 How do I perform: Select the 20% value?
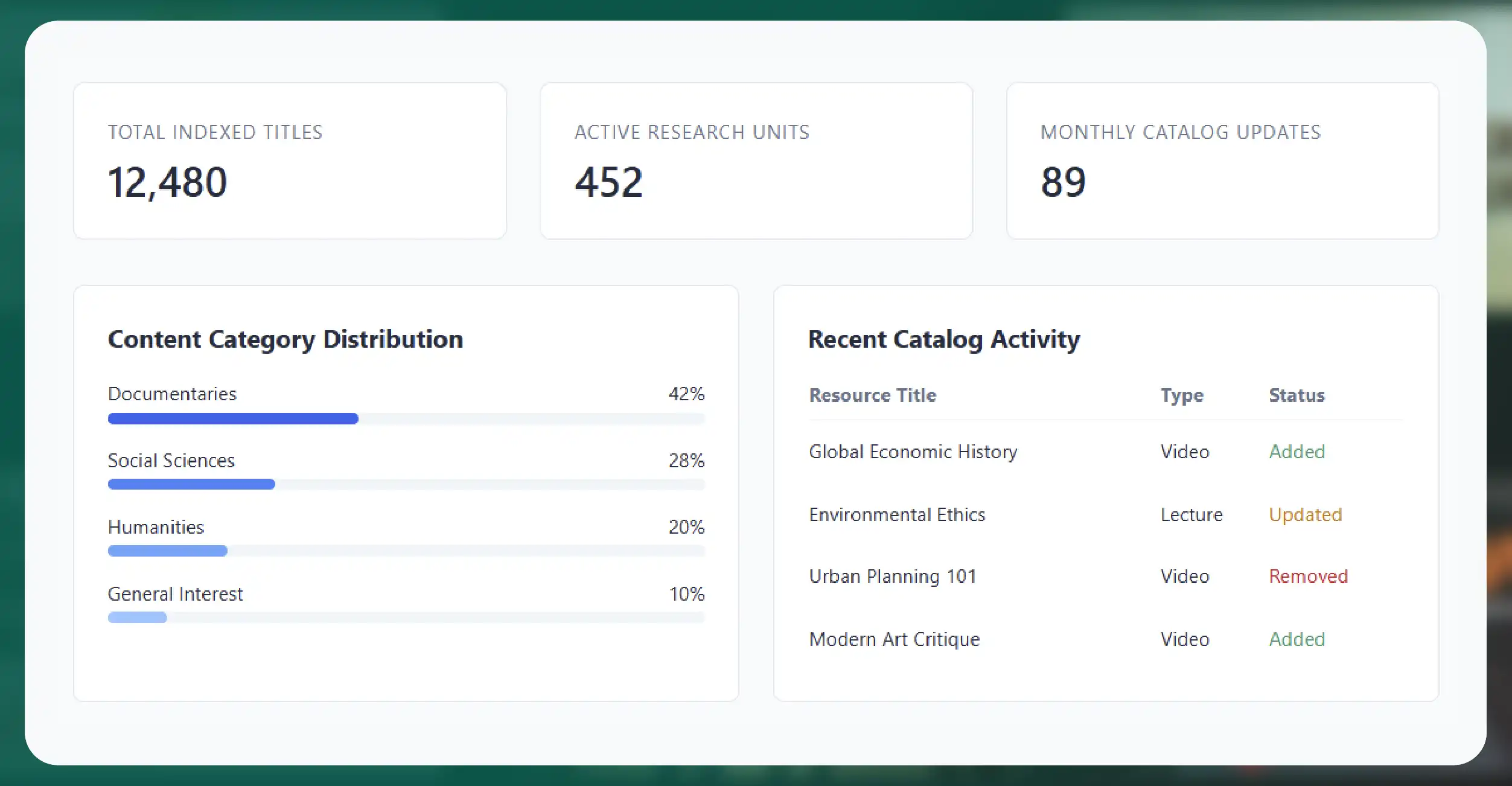tap(686, 527)
